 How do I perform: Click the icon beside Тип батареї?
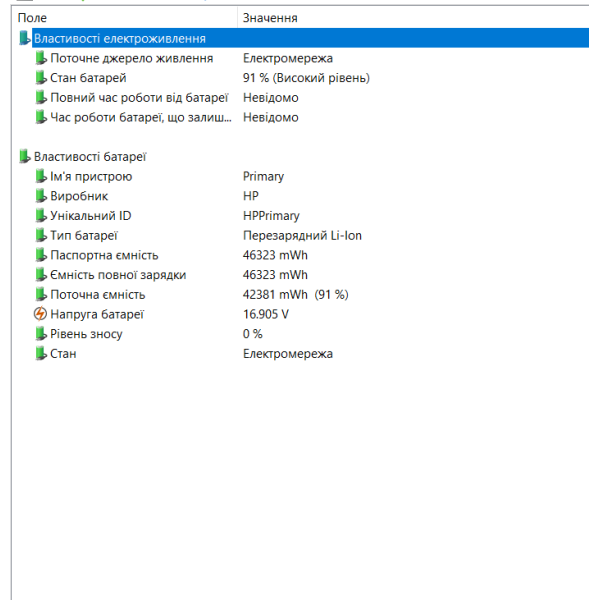[x=41, y=235]
